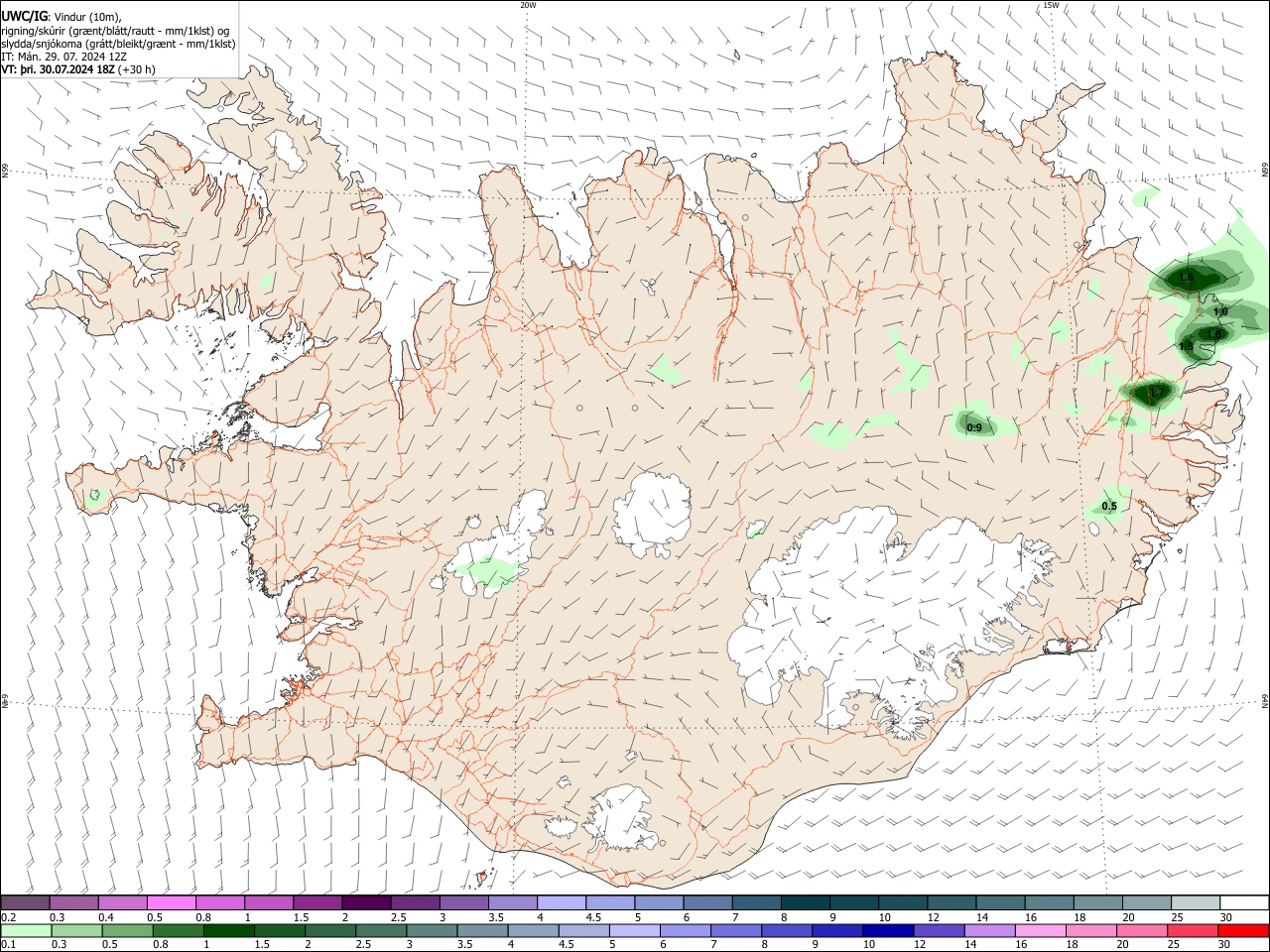The height and width of the screenshot is (952, 1270).
Task: Select the darkest purple 2–2.5 snow legend swatch
Action: tap(366, 902)
